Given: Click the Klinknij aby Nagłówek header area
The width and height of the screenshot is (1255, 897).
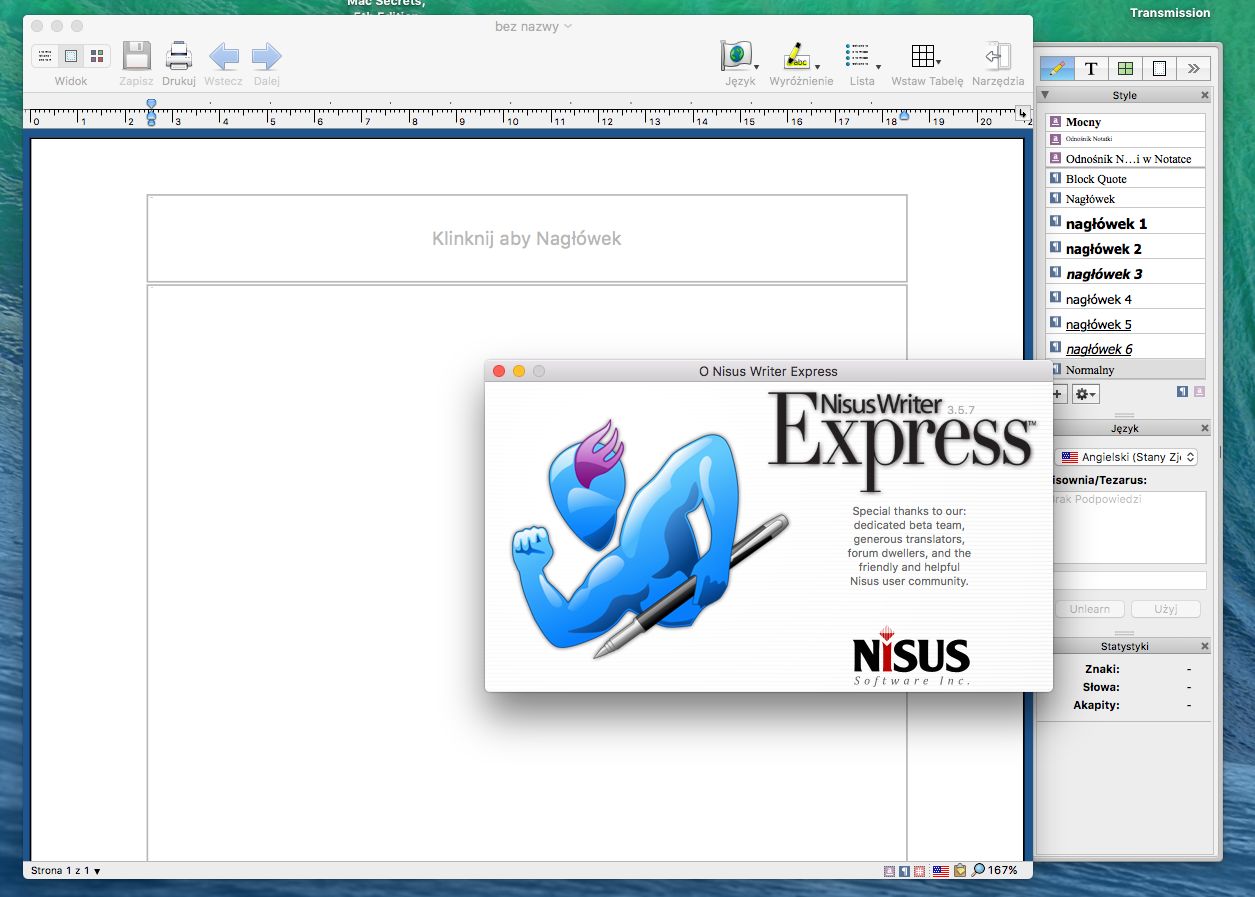Looking at the screenshot, I should [x=527, y=238].
